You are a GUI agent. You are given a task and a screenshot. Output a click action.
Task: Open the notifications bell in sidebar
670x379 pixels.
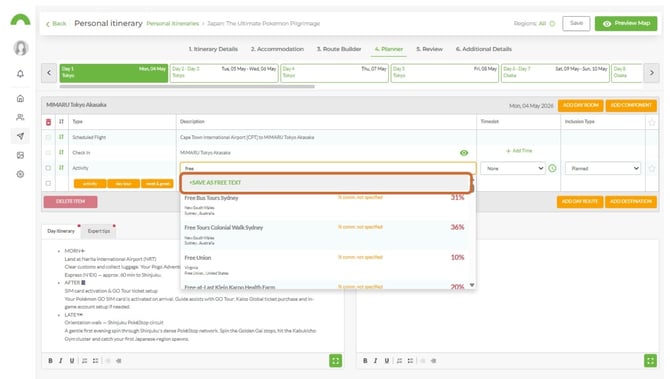[x=20, y=74]
